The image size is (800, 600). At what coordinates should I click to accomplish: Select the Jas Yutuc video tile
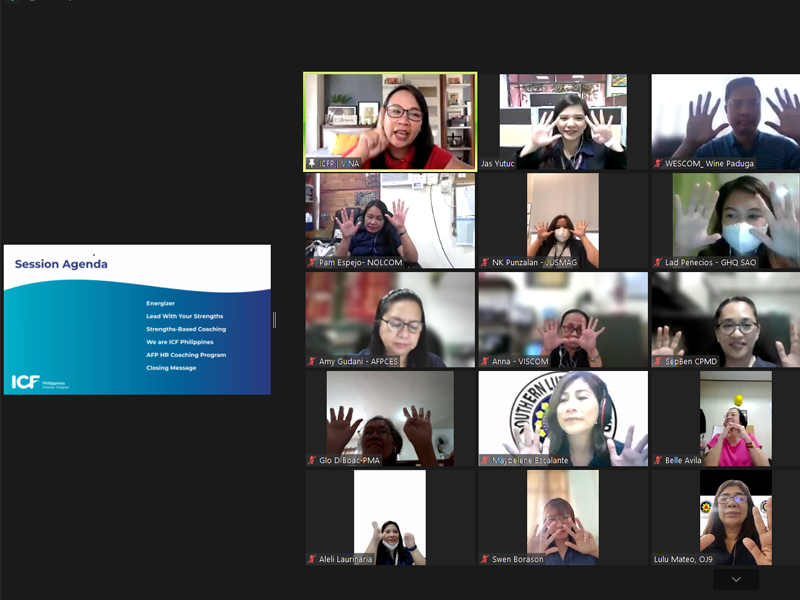563,120
